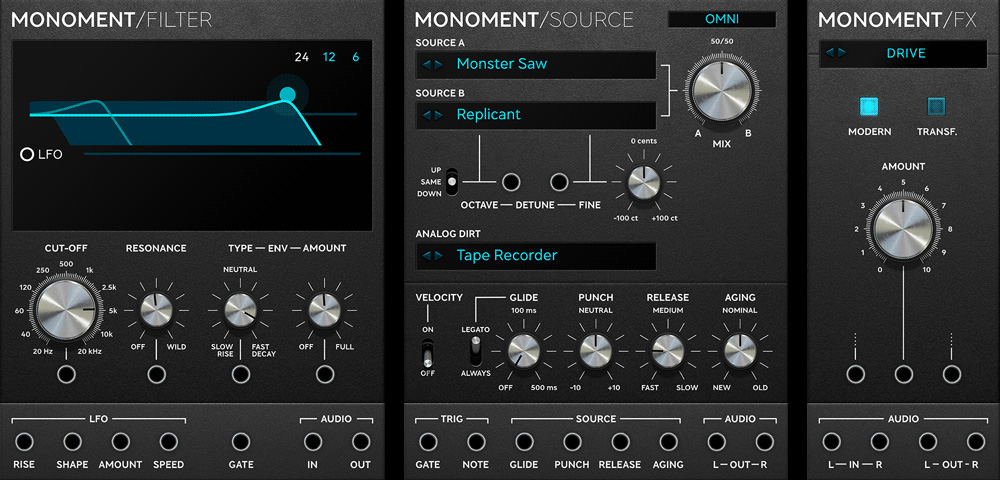Click the Source AUDIO L out jack

point(716,442)
